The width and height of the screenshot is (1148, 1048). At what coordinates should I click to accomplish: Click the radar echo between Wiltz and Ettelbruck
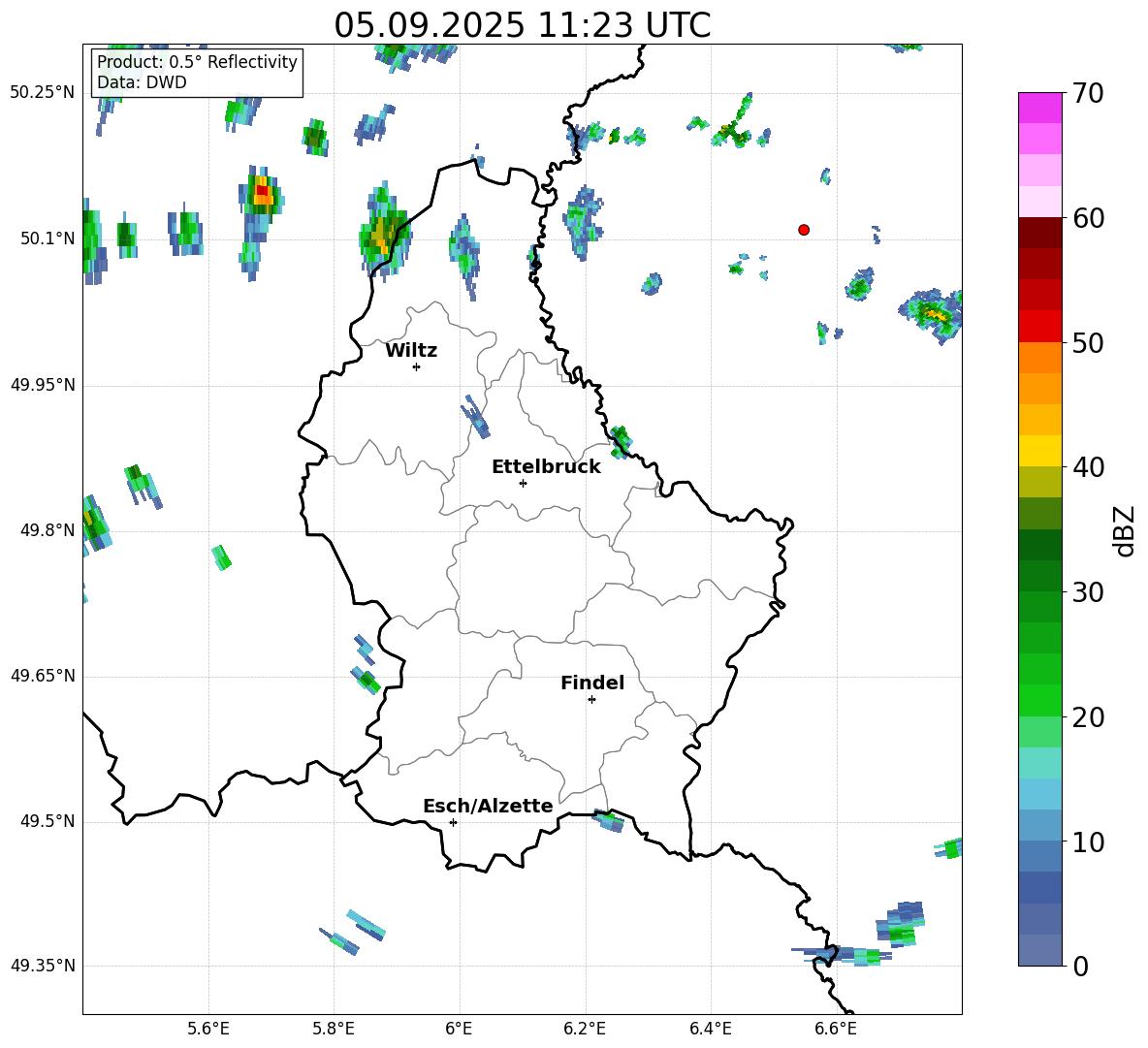click(x=475, y=417)
